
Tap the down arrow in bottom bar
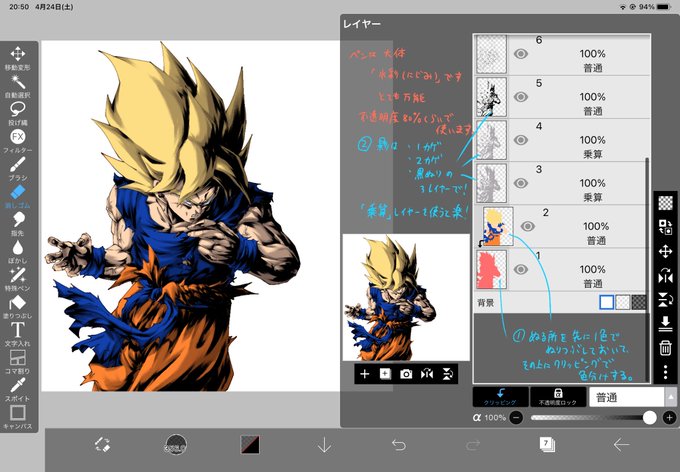(x=324, y=445)
